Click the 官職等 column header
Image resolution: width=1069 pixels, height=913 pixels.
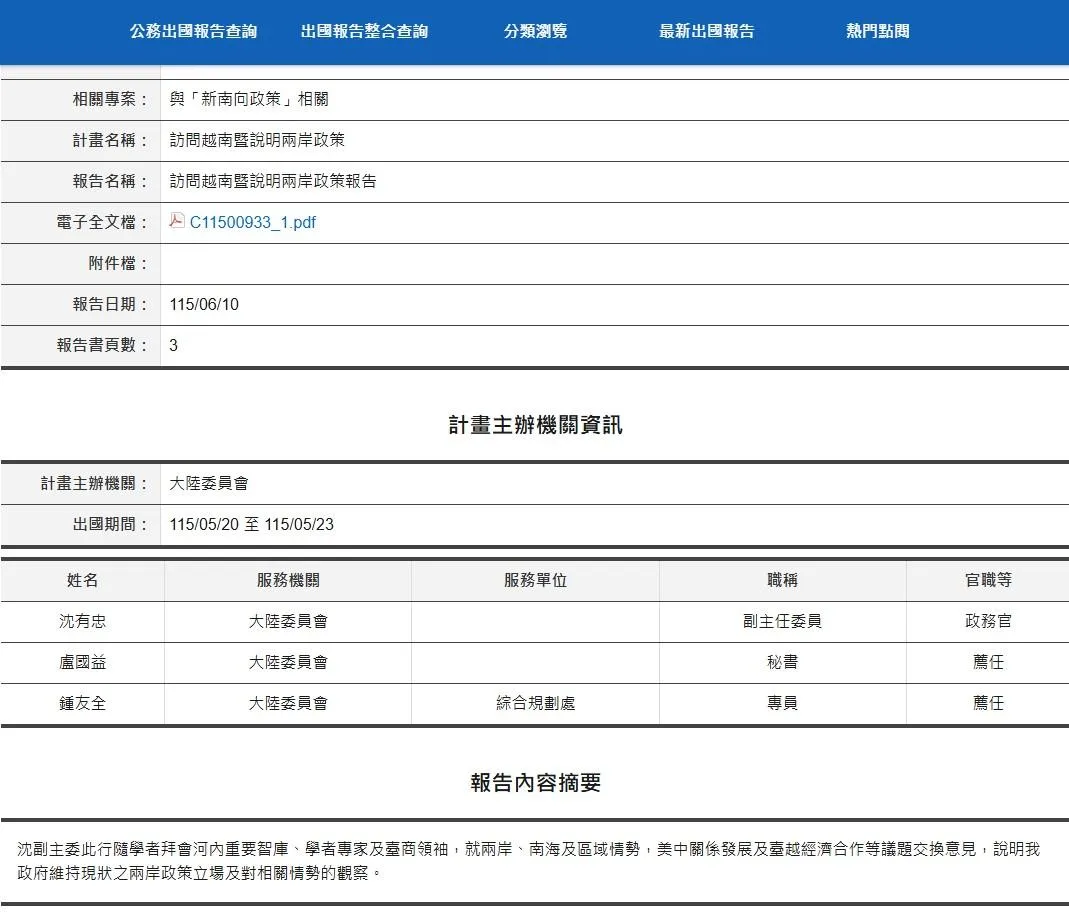tap(988, 580)
